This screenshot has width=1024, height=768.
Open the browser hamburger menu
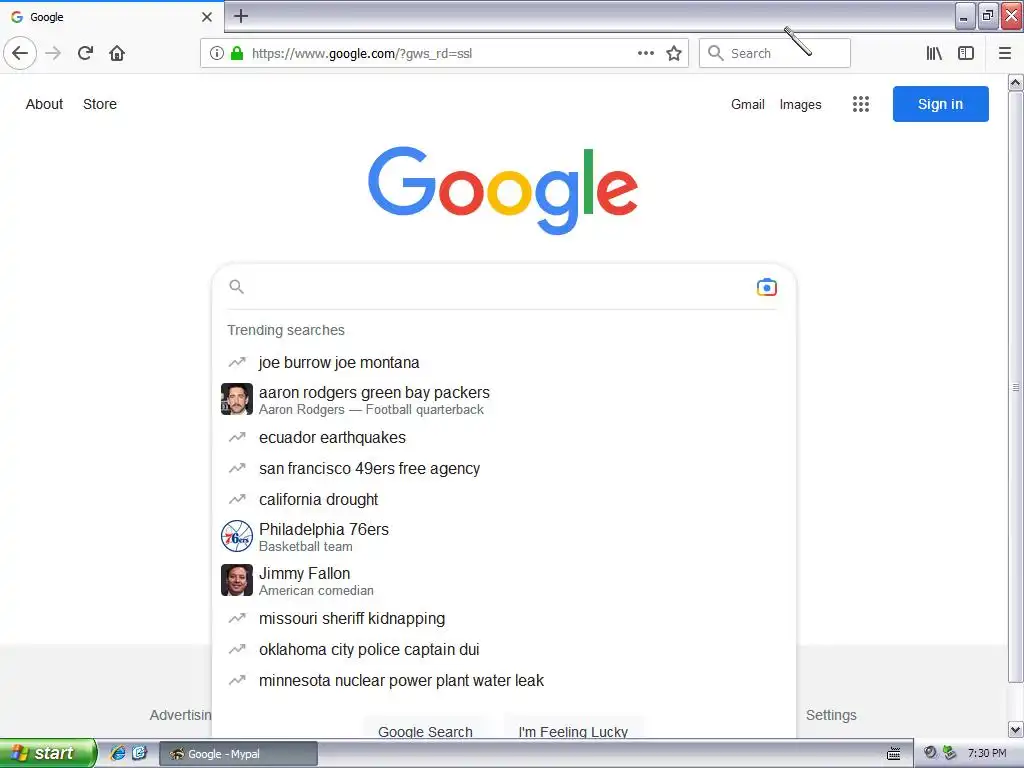[1005, 53]
